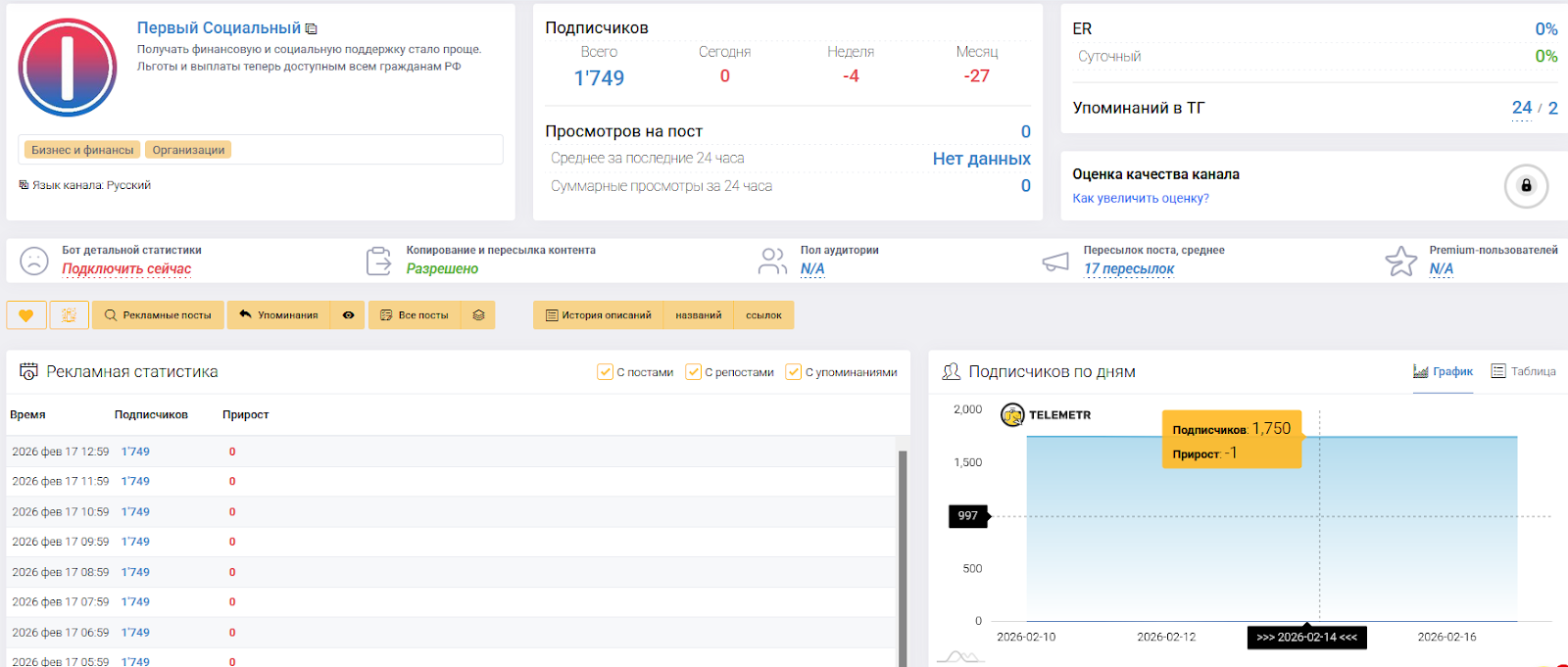Click the row 2026 фев 17 09:59
1568x667 pixels.
point(452,542)
